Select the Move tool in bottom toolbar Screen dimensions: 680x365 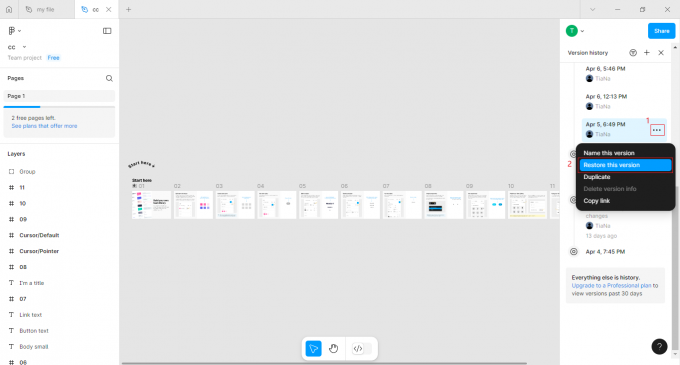314,349
